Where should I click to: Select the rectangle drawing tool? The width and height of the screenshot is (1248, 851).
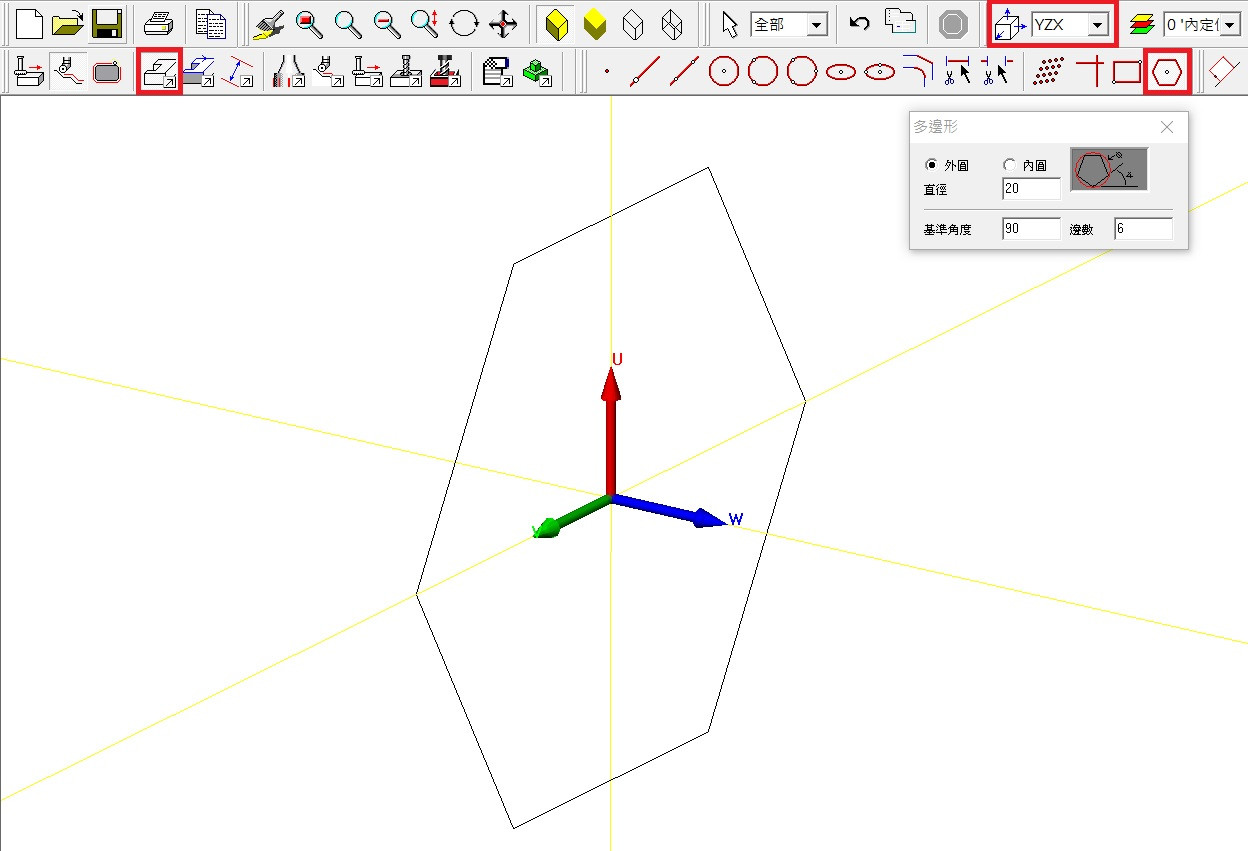point(1127,72)
